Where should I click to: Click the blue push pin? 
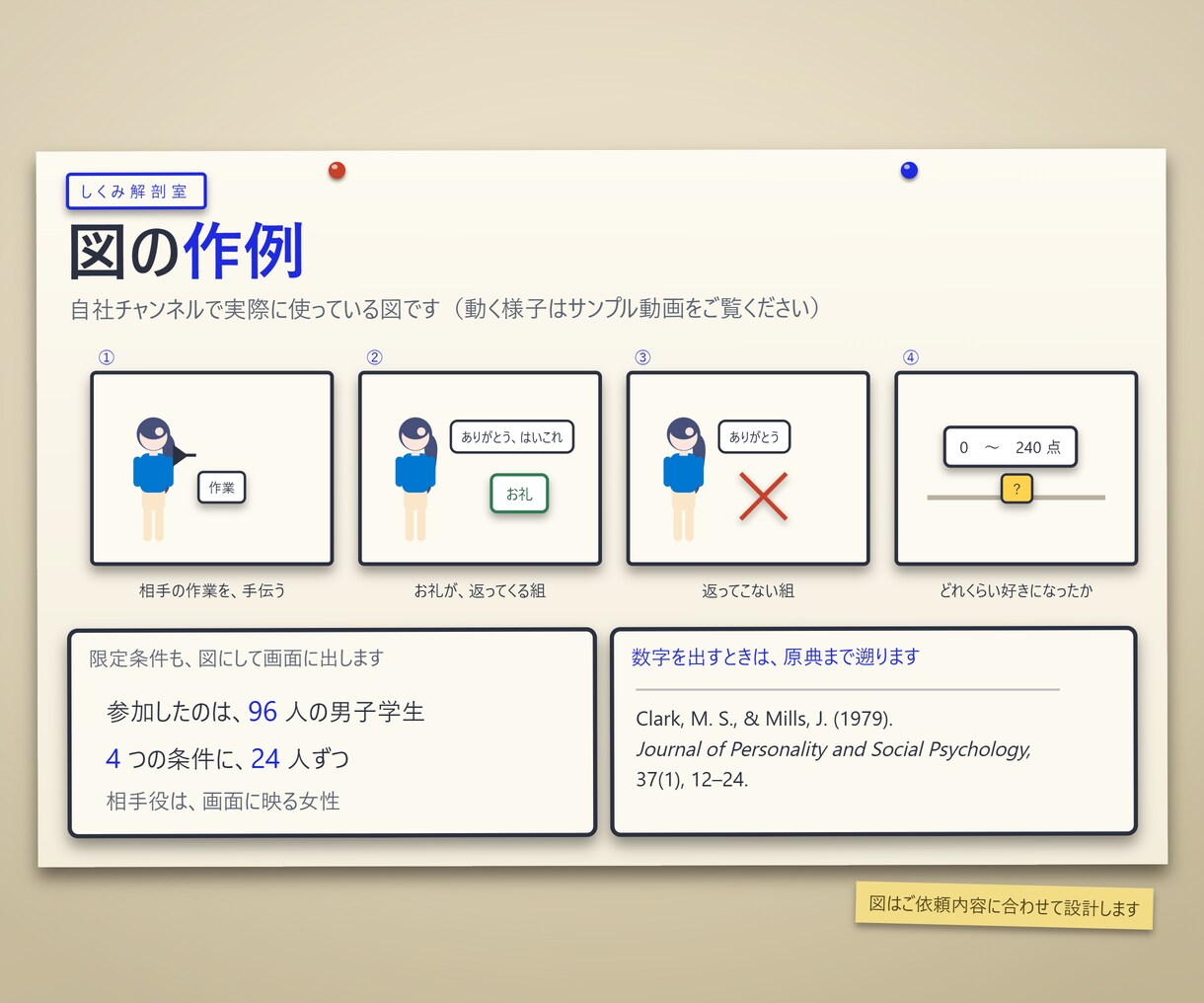909,170
